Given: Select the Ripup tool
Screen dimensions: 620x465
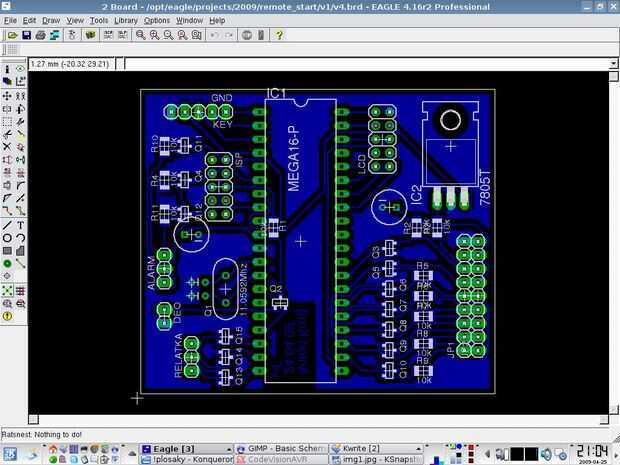Looking at the screenshot, I should 20,211.
